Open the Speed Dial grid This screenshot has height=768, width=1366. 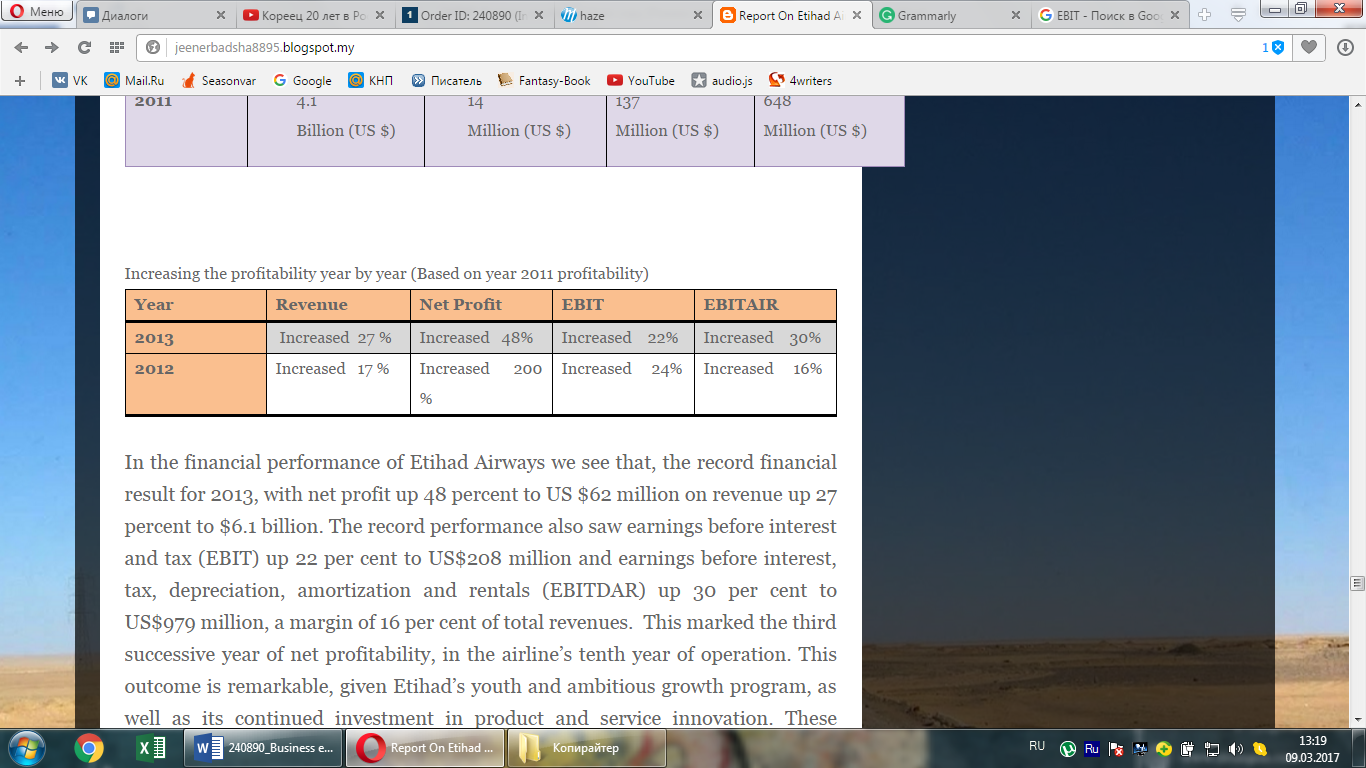[116, 47]
